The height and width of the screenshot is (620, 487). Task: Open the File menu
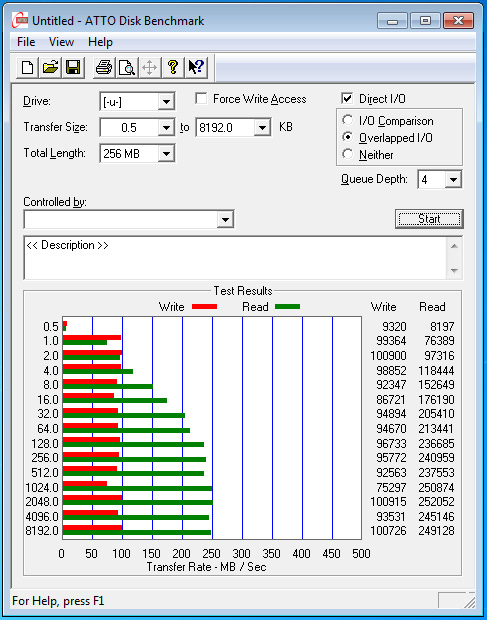point(26,42)
